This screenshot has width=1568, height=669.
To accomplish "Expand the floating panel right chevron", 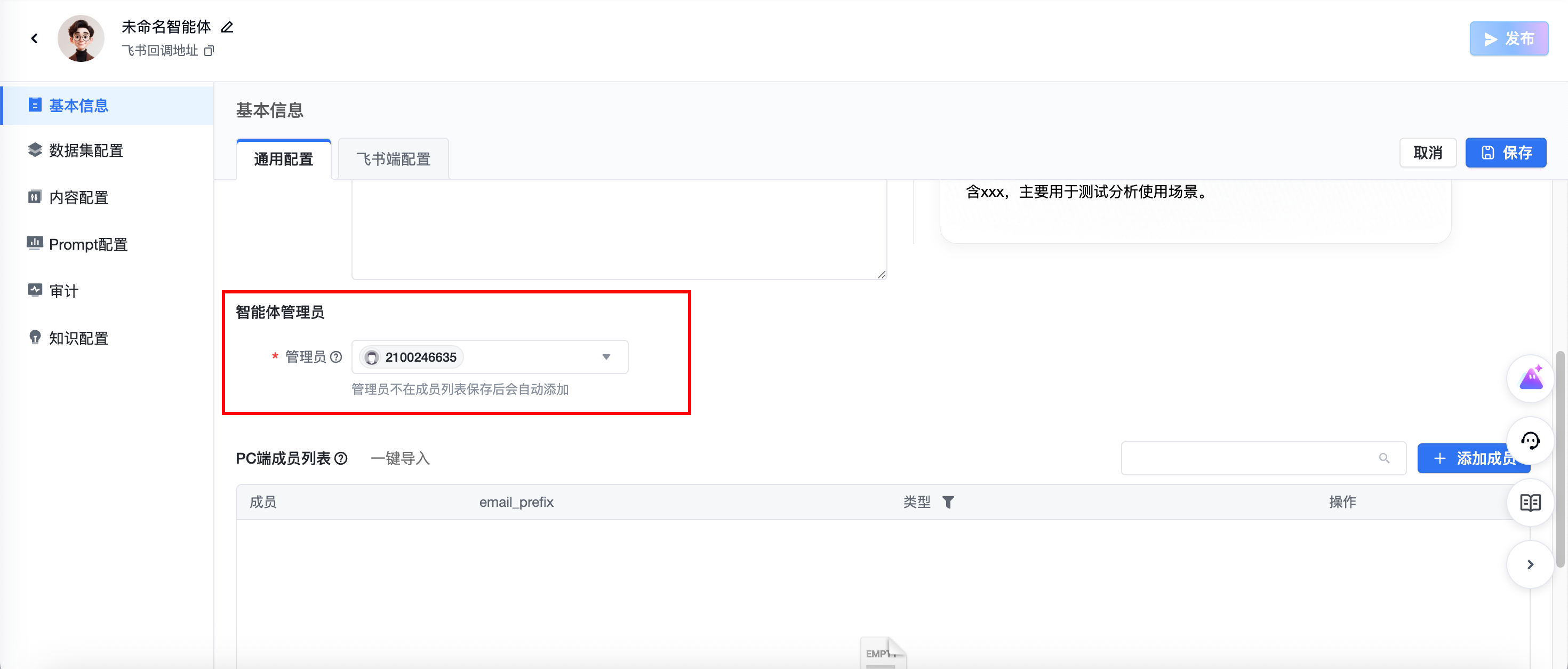I will tap(1530, 565).
